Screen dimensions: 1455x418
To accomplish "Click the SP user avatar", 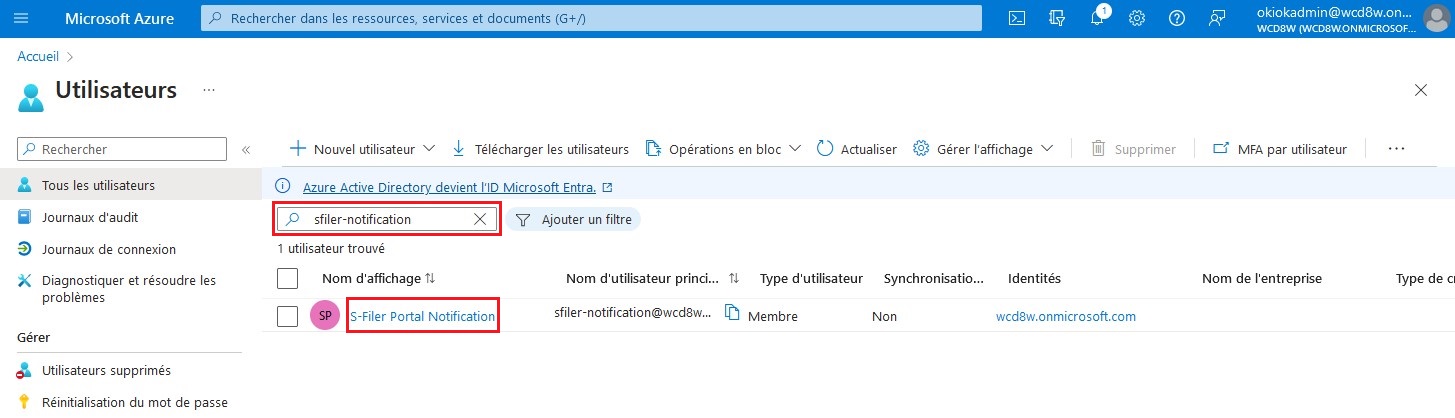I will (x=325, y=316).
